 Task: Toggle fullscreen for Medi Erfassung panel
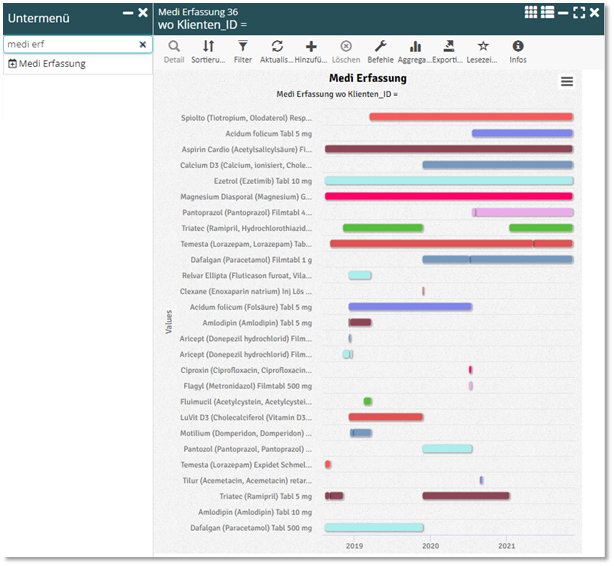coord(579,12)
